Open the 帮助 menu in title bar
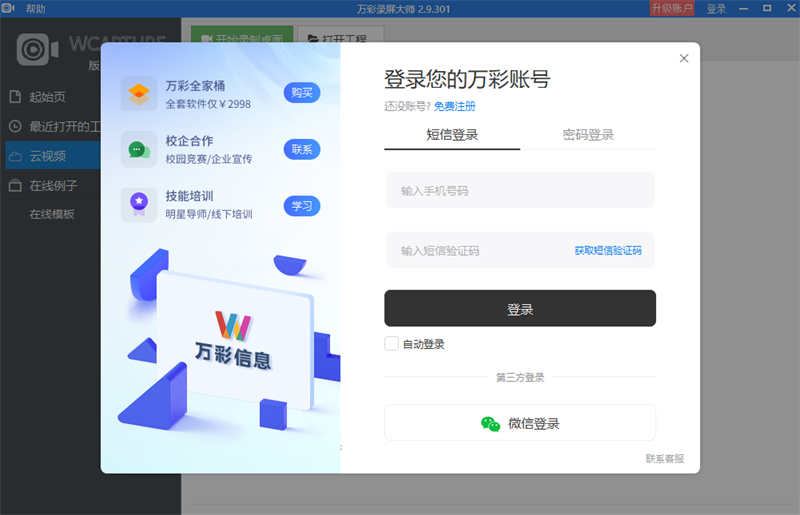 (36, 9)
